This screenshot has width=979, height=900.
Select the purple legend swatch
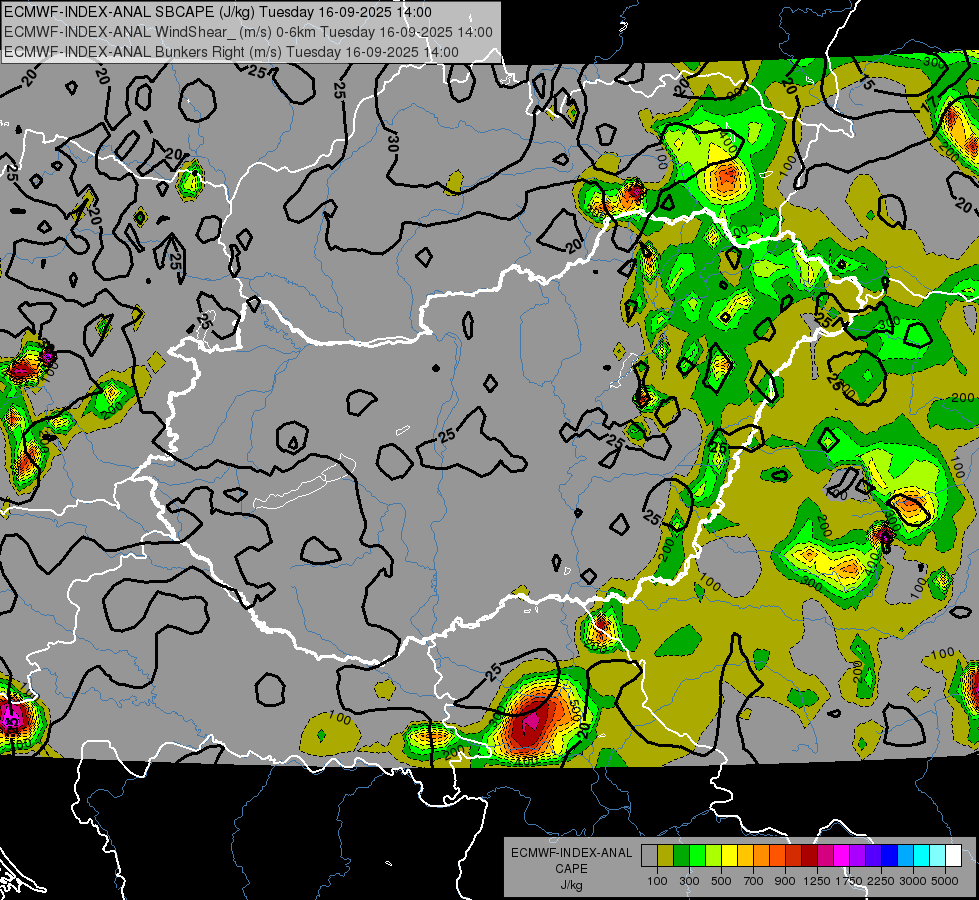pyautogui.click(x=857, y=855)
